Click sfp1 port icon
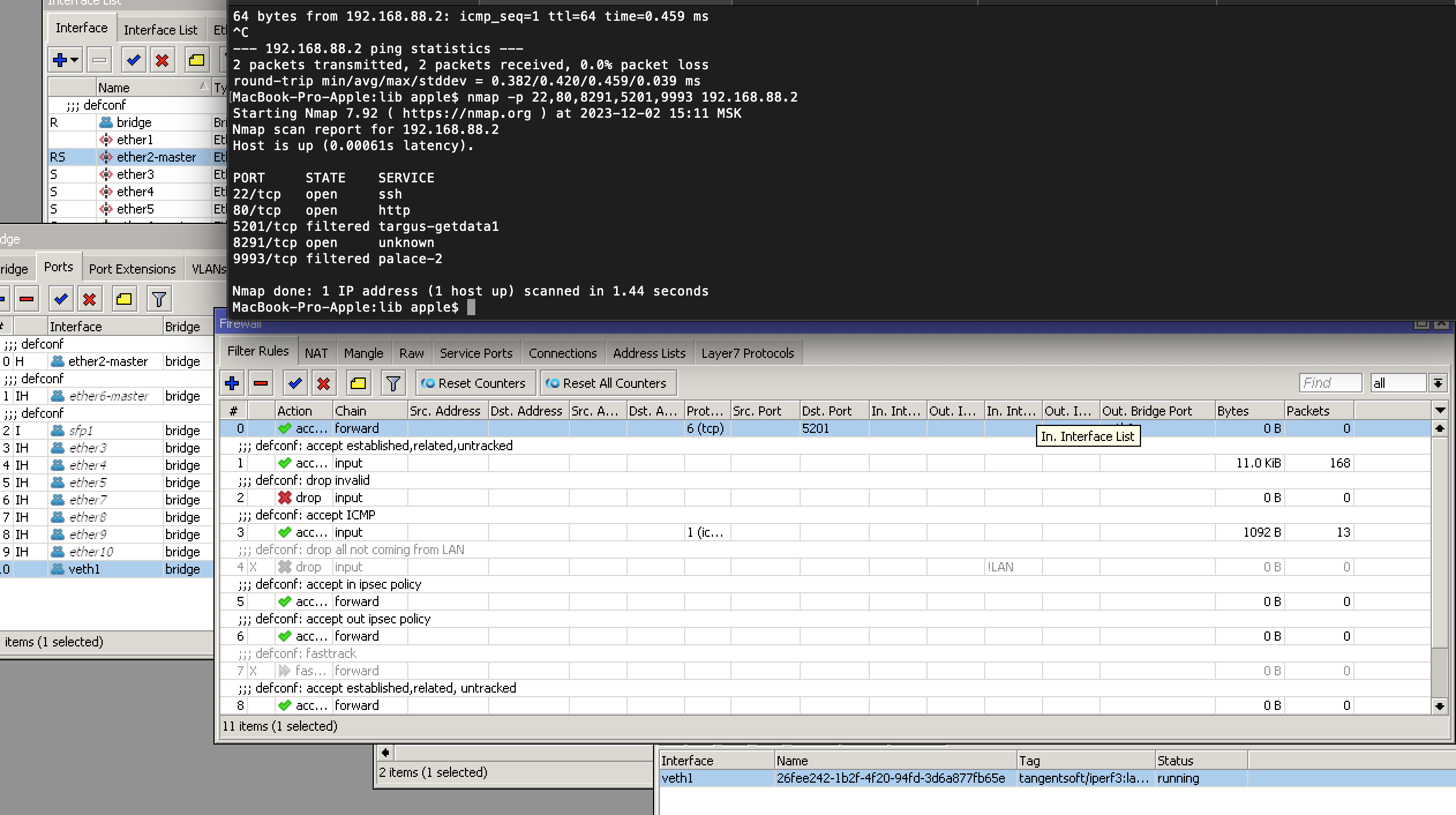This screenshot has height=815, width=1456. 58,431
